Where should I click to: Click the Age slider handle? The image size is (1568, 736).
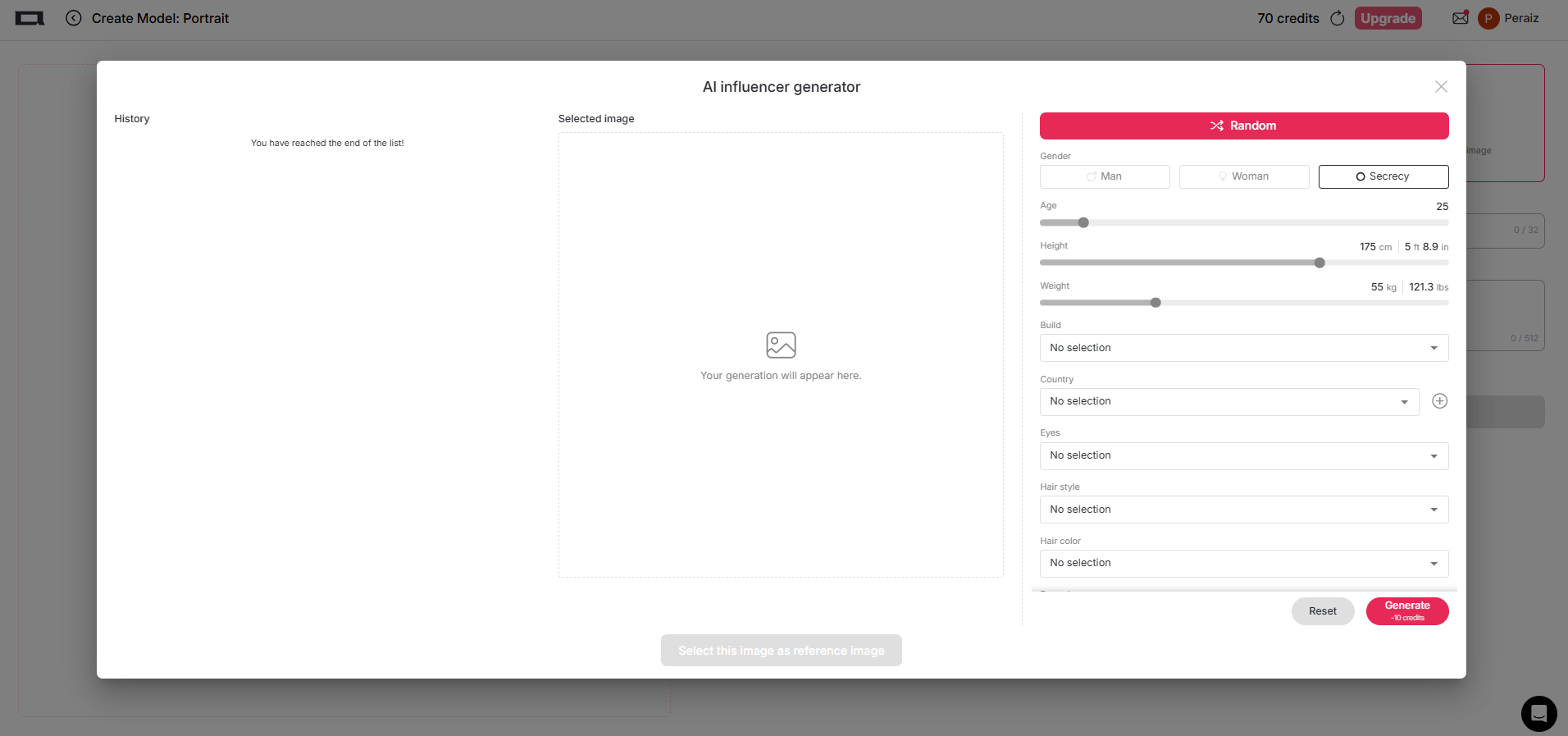coord(1083,222)
